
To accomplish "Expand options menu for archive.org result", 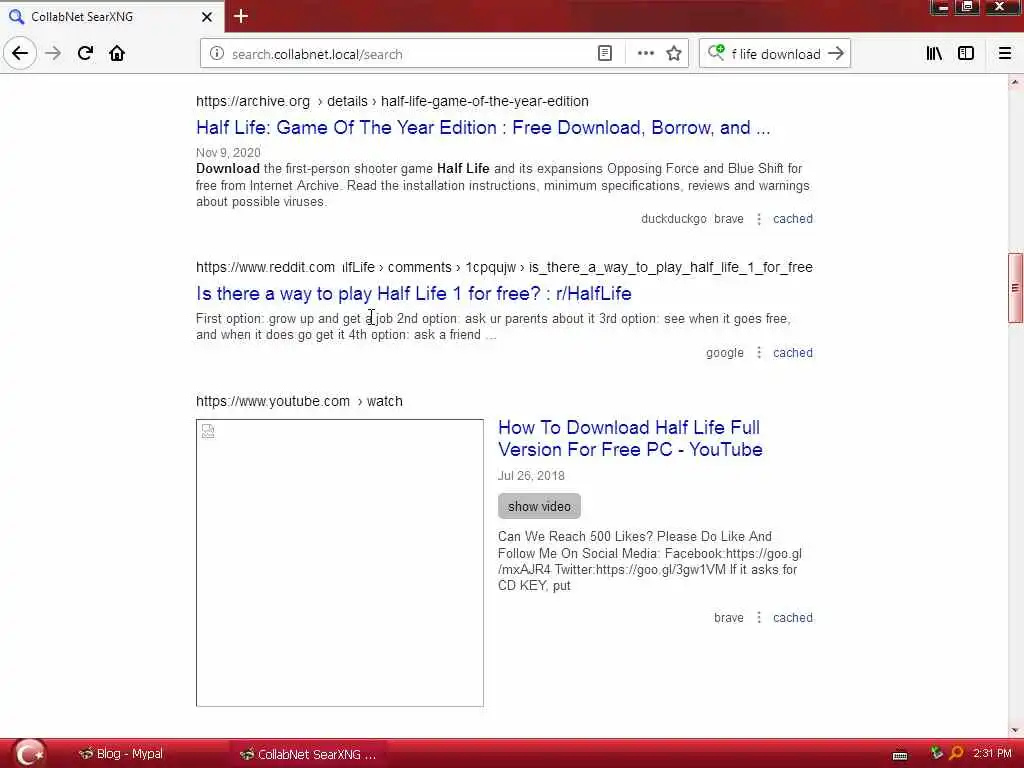I will [759, 219].
